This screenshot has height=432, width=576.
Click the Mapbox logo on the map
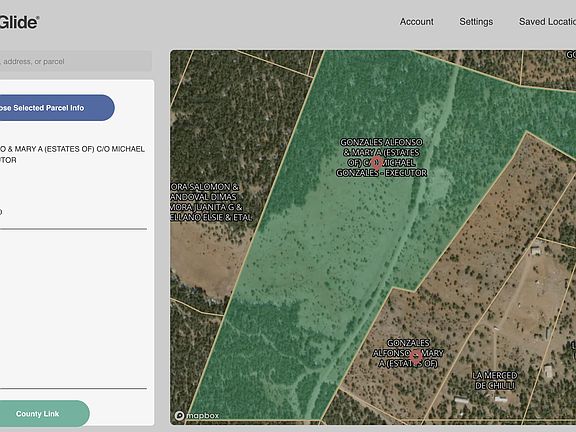(x=197, y=415)
